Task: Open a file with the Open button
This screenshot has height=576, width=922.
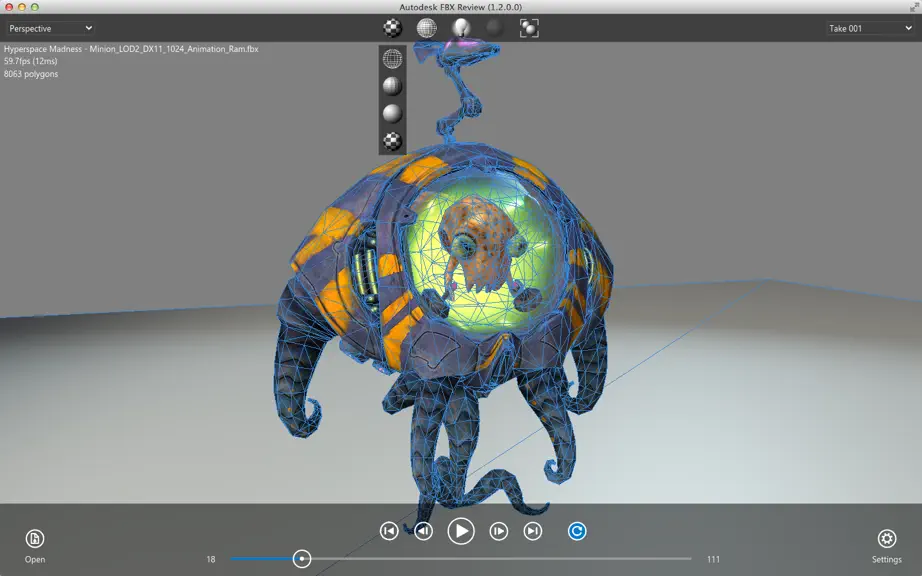Action: coord(35,546)
